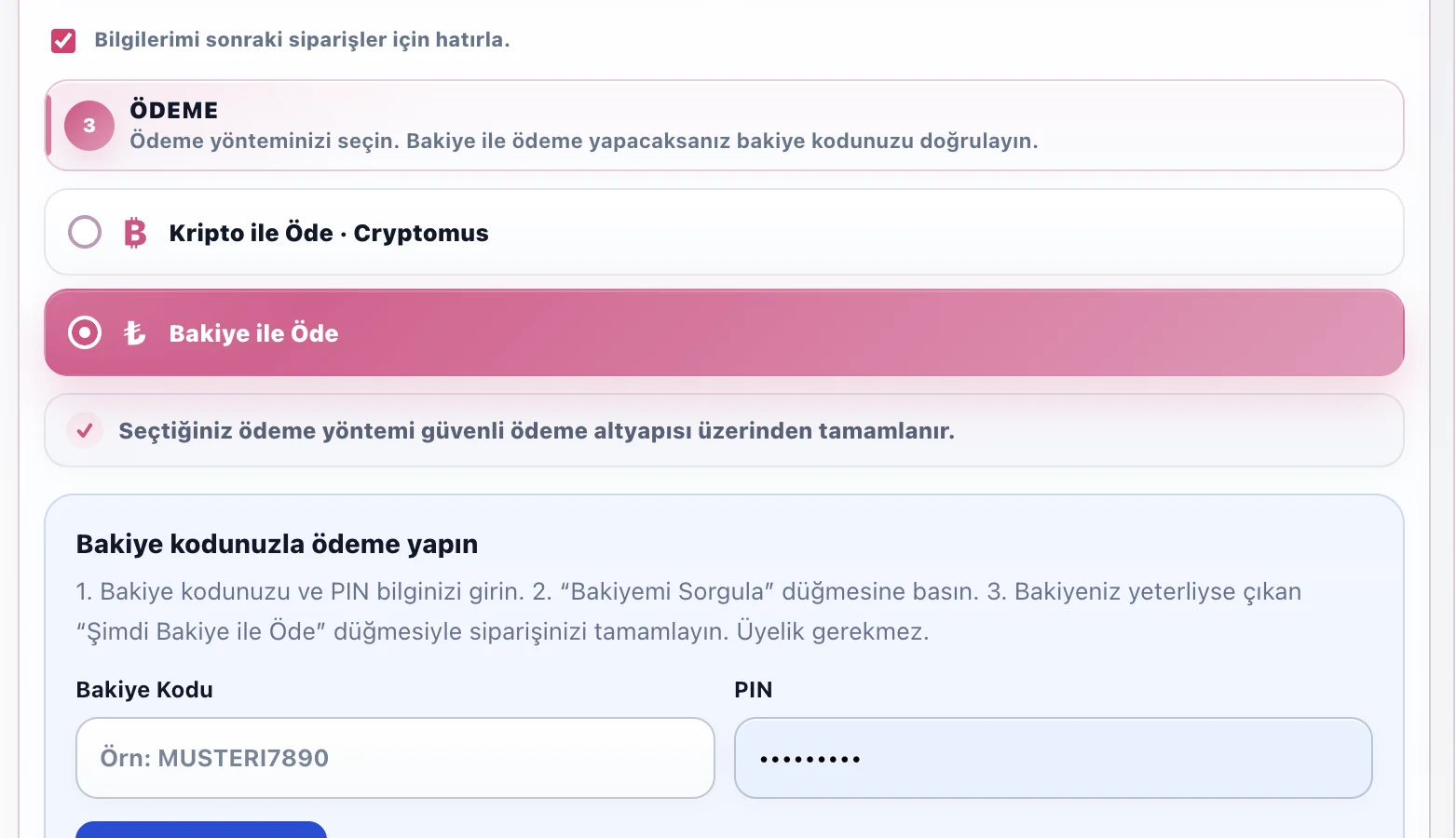
Task: Select the 'Bakiye ile Öde' radio button
Action: tap(85, 332)
